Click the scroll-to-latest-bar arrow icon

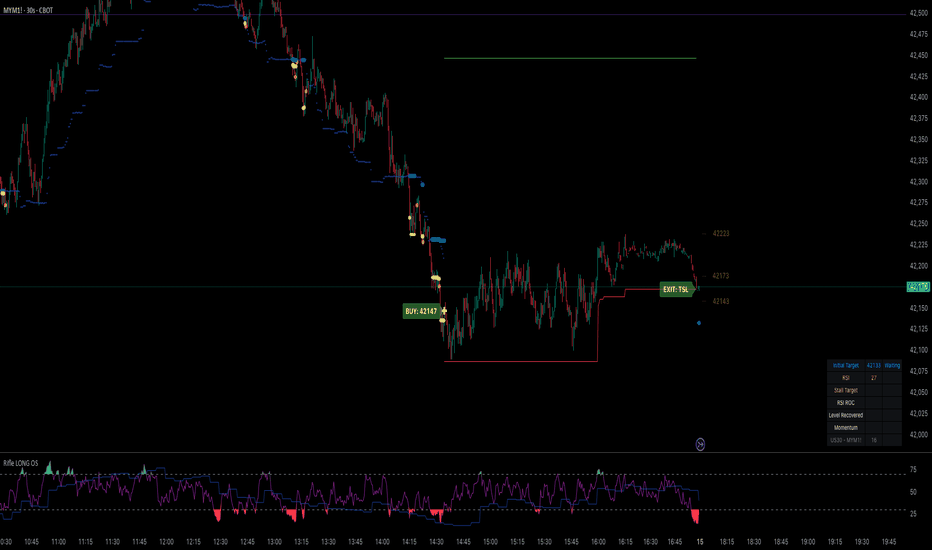[x=700, y=444]
